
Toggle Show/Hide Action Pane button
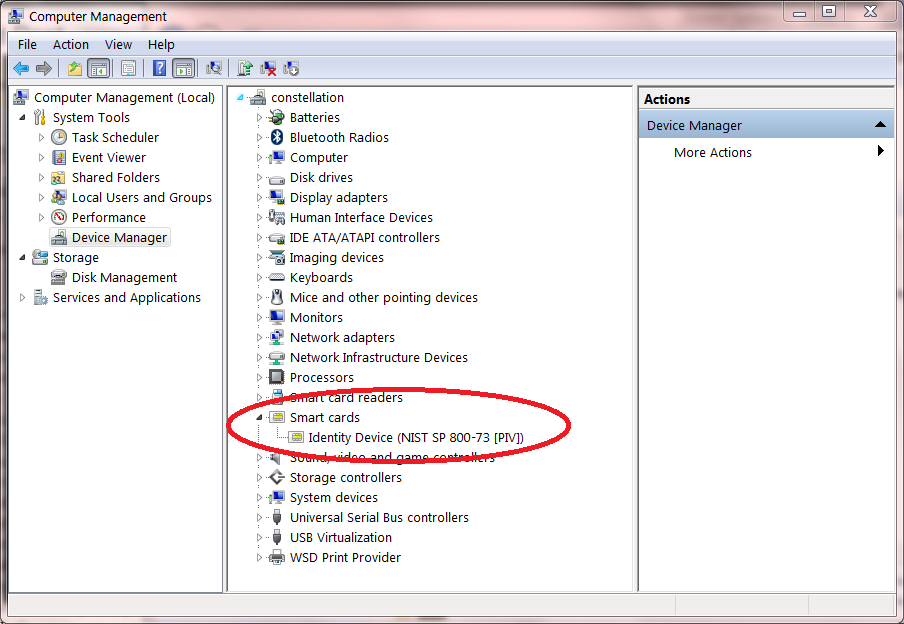coord(183,68)
